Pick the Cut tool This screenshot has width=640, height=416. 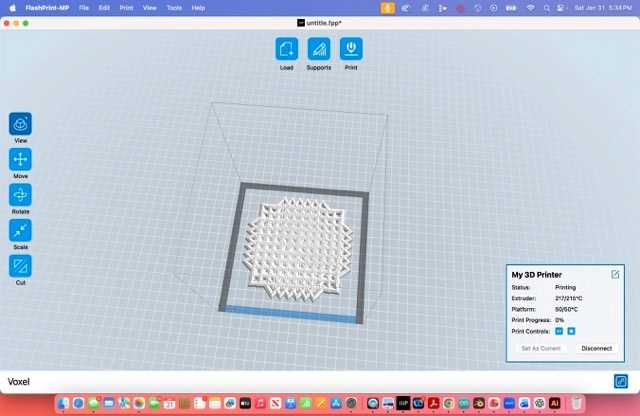click(20, 266)
